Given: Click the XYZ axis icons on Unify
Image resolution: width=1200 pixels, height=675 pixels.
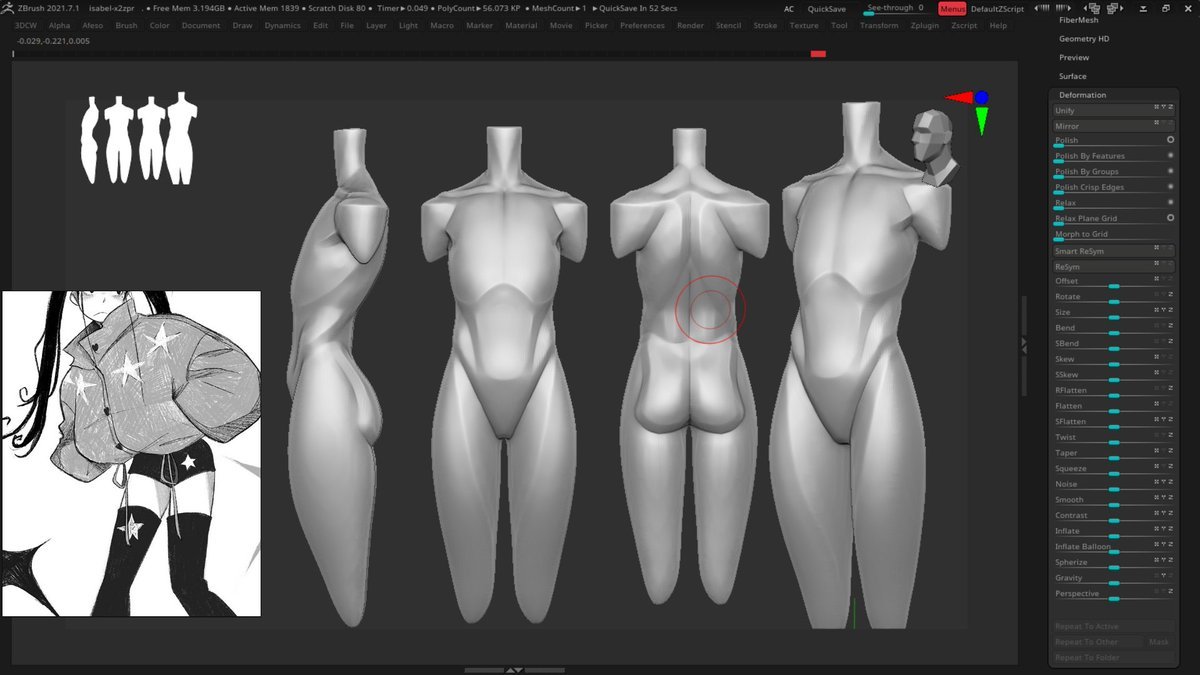Looking at the screenshot, I should (x=1163, y=107).
